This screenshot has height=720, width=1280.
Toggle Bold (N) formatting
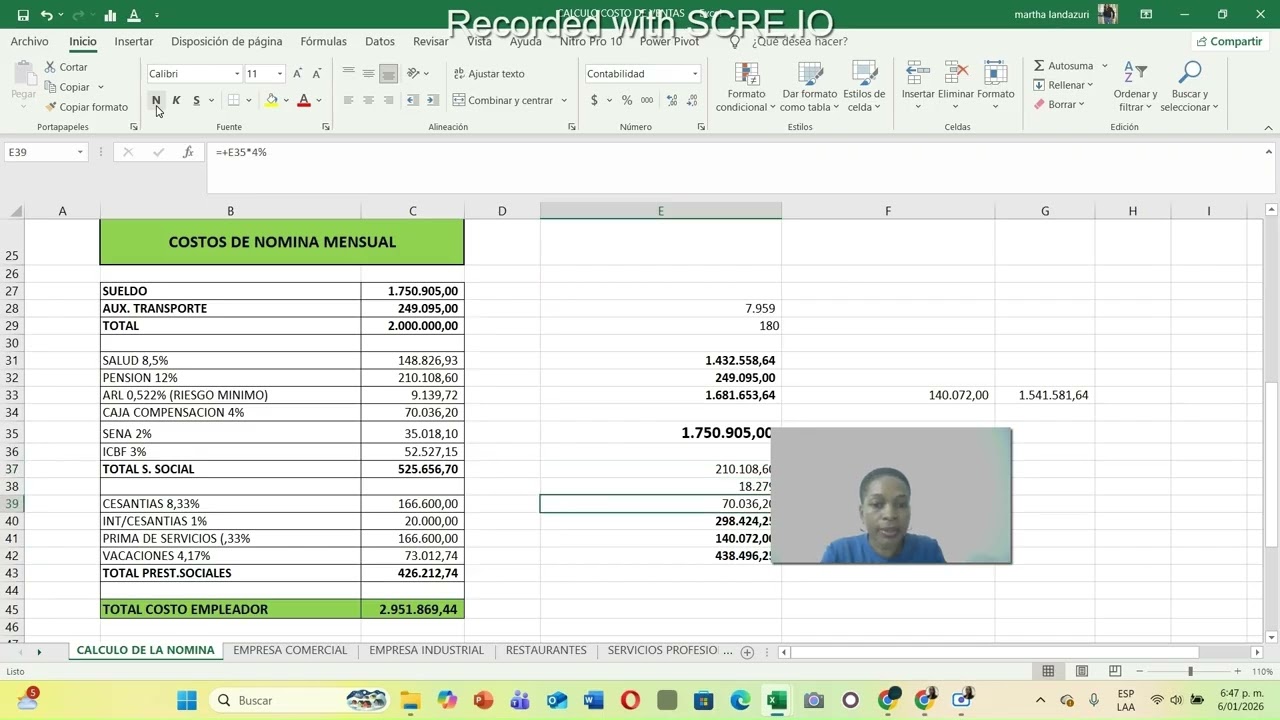[x=156, y=100]
